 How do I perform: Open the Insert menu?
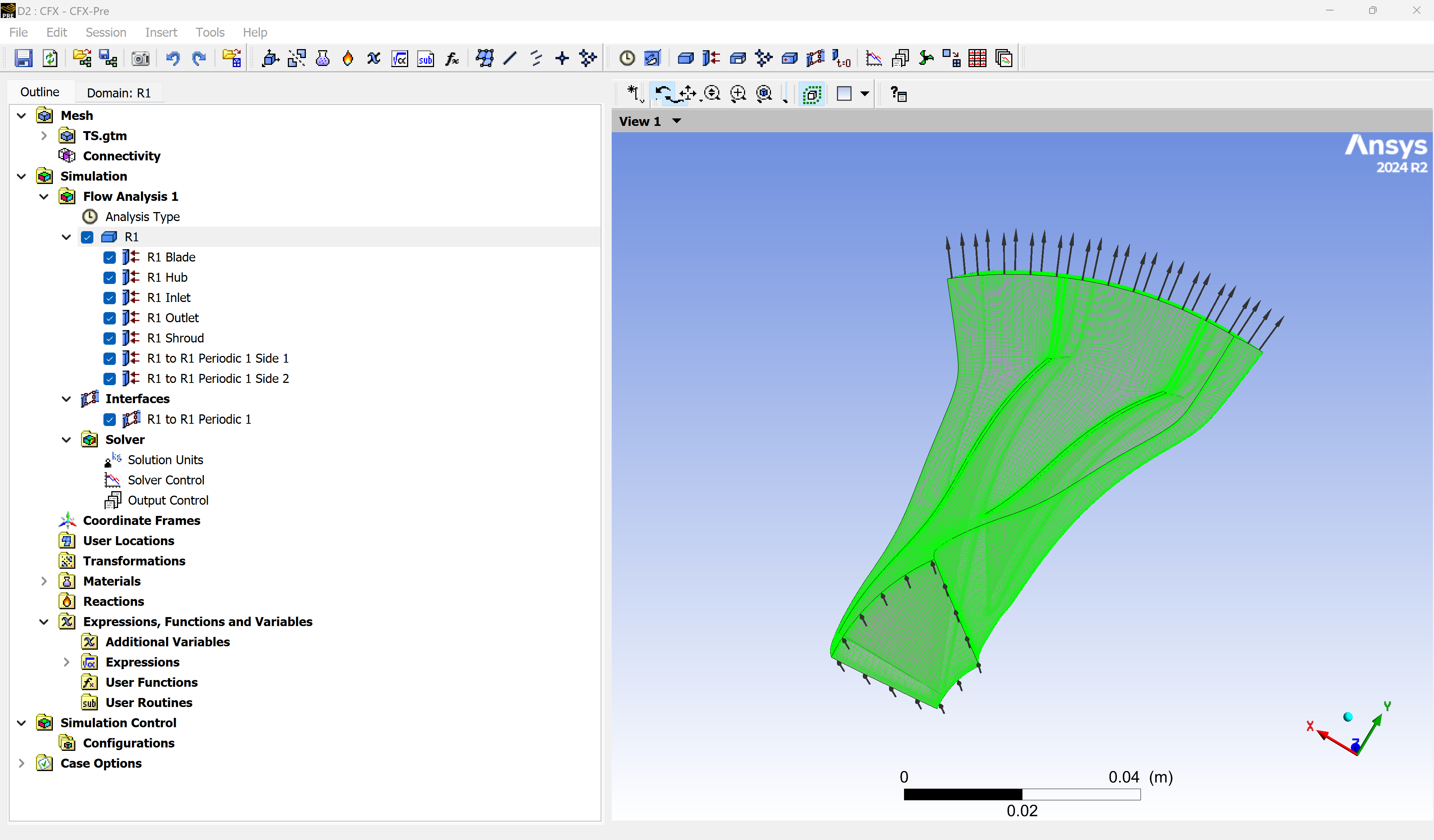pyautogui.click(x=161, y=33)
